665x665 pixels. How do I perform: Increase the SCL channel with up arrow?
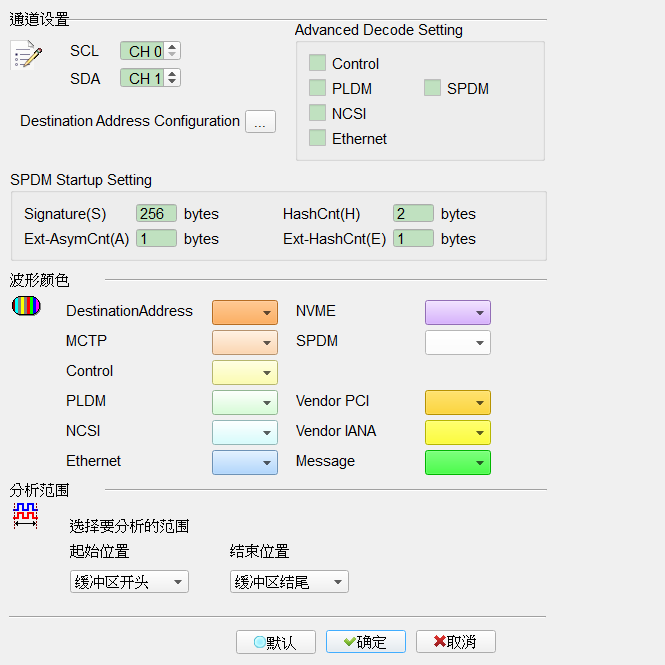[172, 47]
